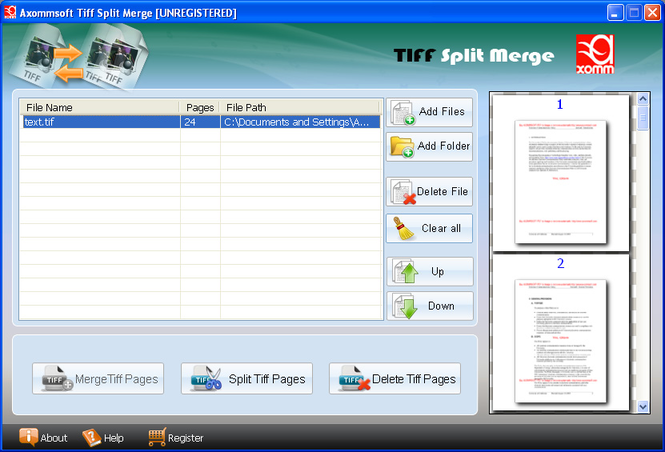The image size is (665, 452).
Task: Sort by the File Path column header
Action: pyautogui.click(x=300, y=107)
